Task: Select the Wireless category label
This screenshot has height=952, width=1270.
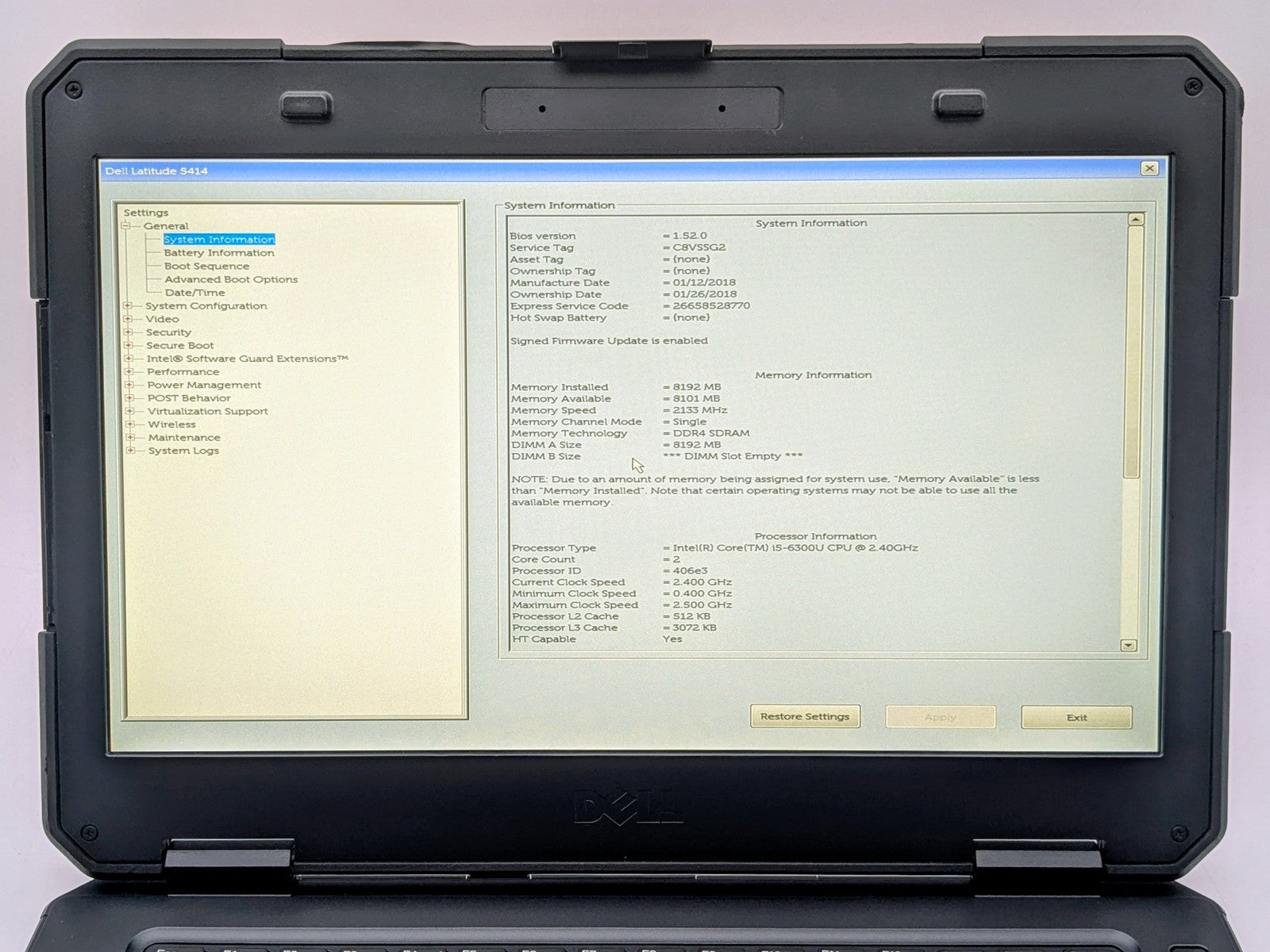Action: [171, 424]
